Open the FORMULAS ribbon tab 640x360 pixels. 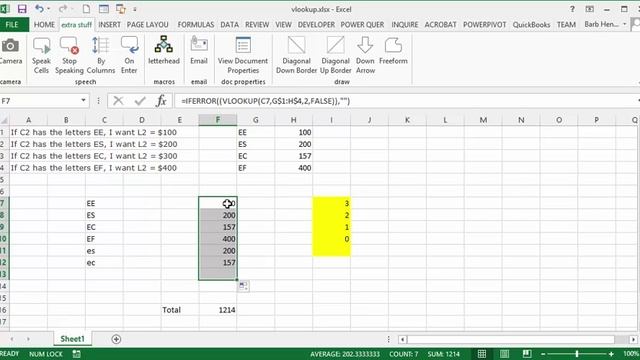point(196,24)
